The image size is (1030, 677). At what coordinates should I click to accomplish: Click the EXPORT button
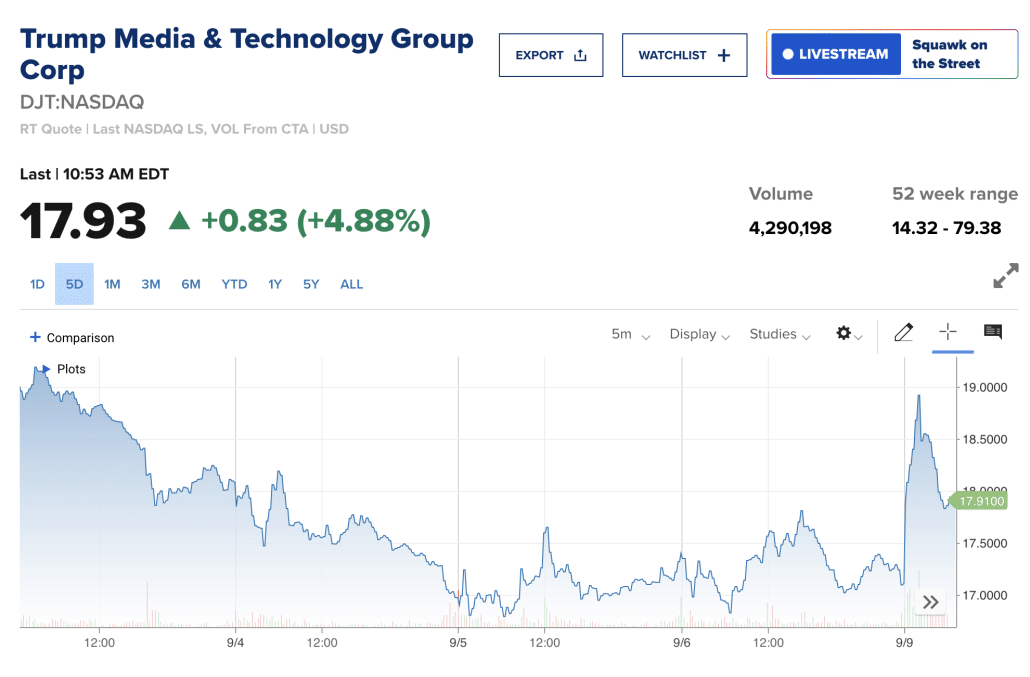(551, 55)
